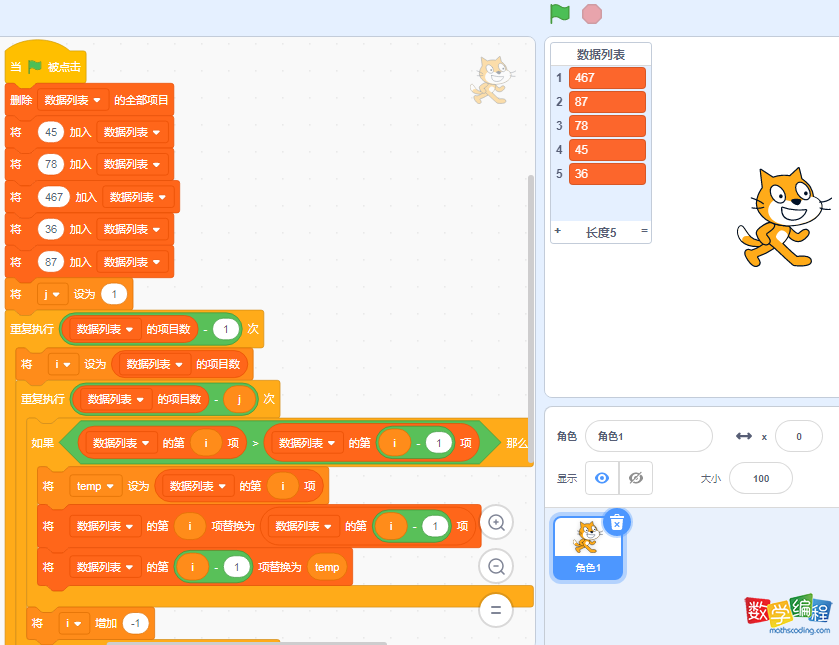Click the x position input field
Viewport: 839px width, 645px height.
click(x=798, y=436)
